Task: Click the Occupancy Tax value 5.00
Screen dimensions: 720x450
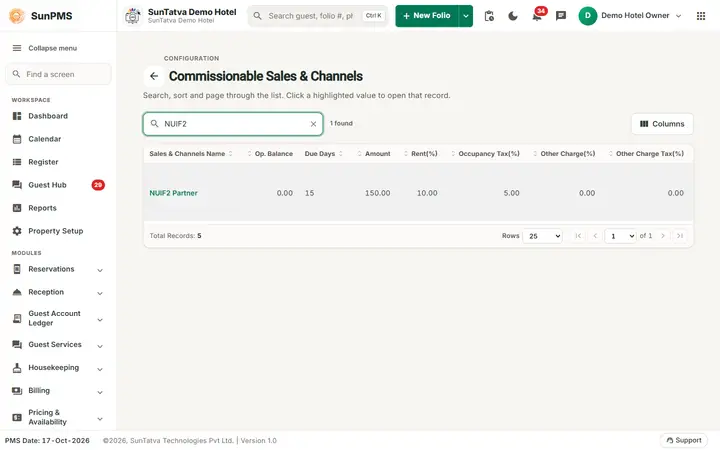Action: [512, 193]
